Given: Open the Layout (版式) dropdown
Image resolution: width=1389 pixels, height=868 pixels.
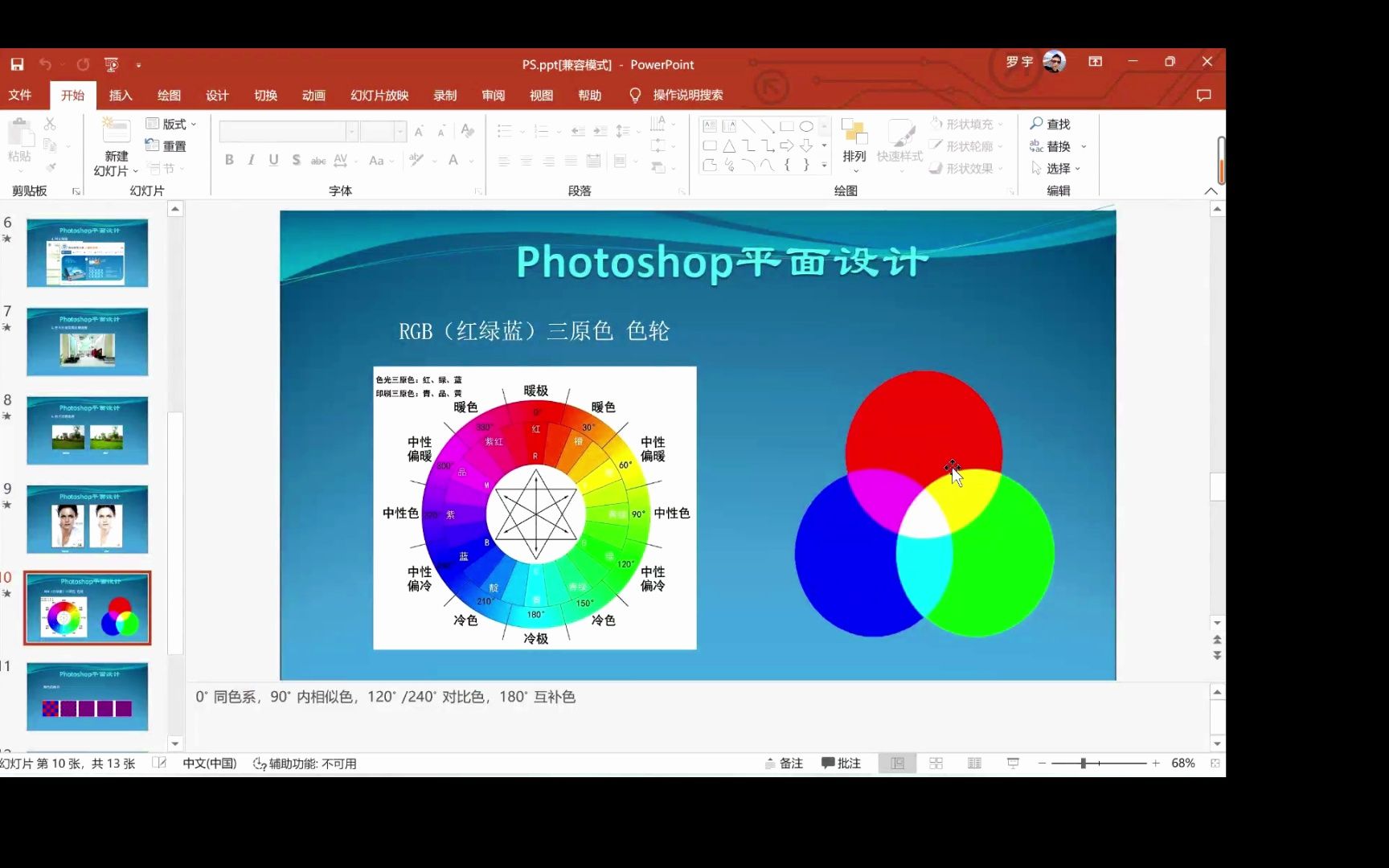Looking at the screenshot, I should click(x=171, y=124).
